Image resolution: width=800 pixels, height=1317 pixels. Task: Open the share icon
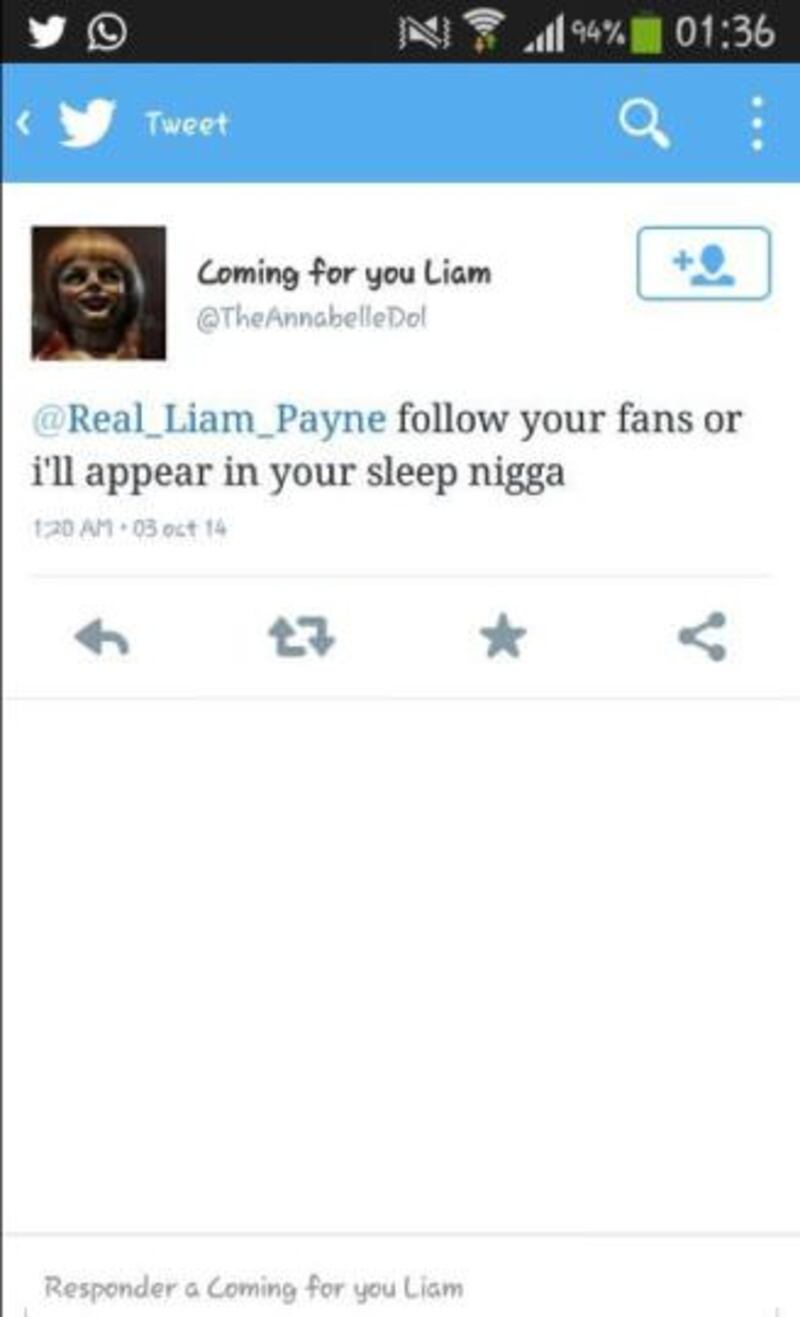(x=703, y=637)
